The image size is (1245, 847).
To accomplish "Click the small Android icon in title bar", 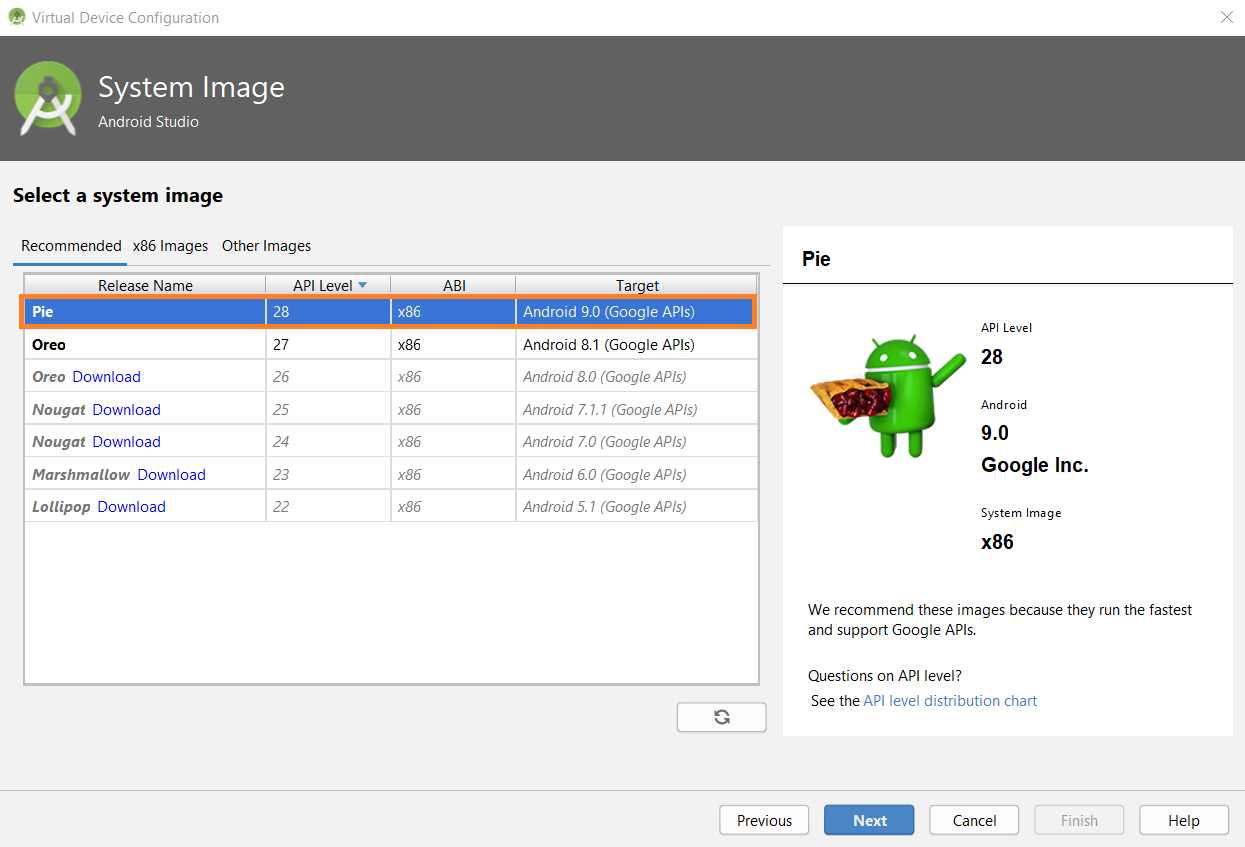I will tap(16, 17).
